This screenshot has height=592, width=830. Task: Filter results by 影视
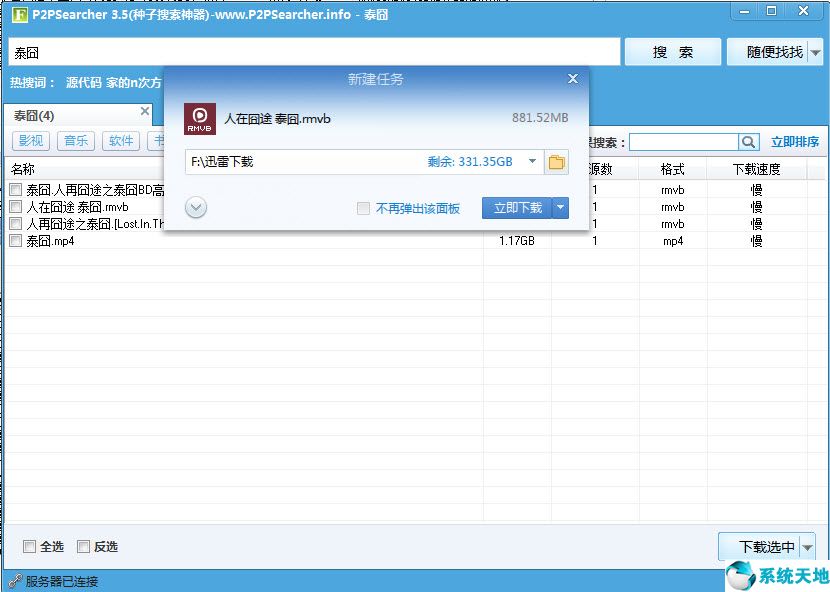point(31,141)
